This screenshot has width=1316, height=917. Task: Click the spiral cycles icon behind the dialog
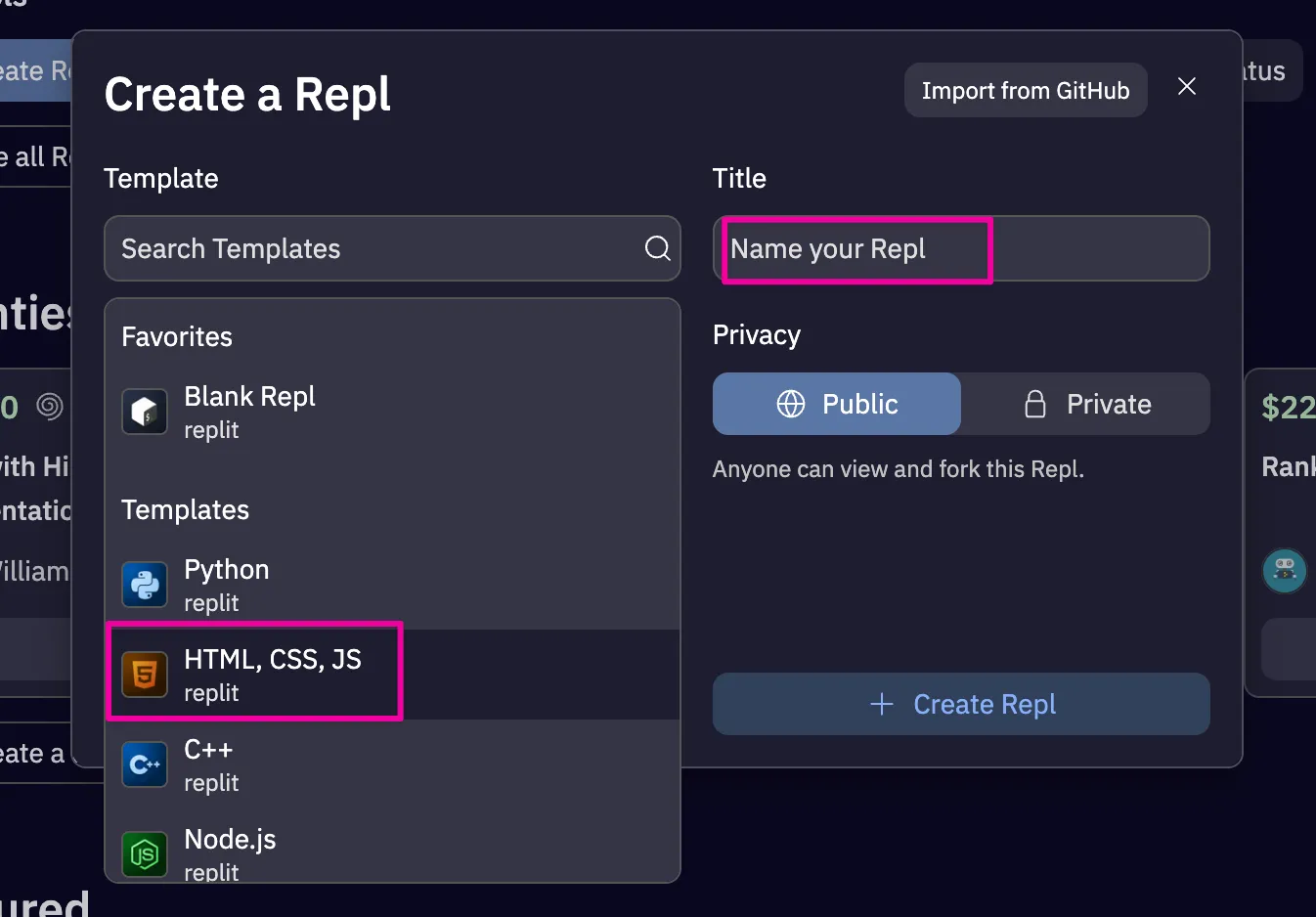pos(49,405)
